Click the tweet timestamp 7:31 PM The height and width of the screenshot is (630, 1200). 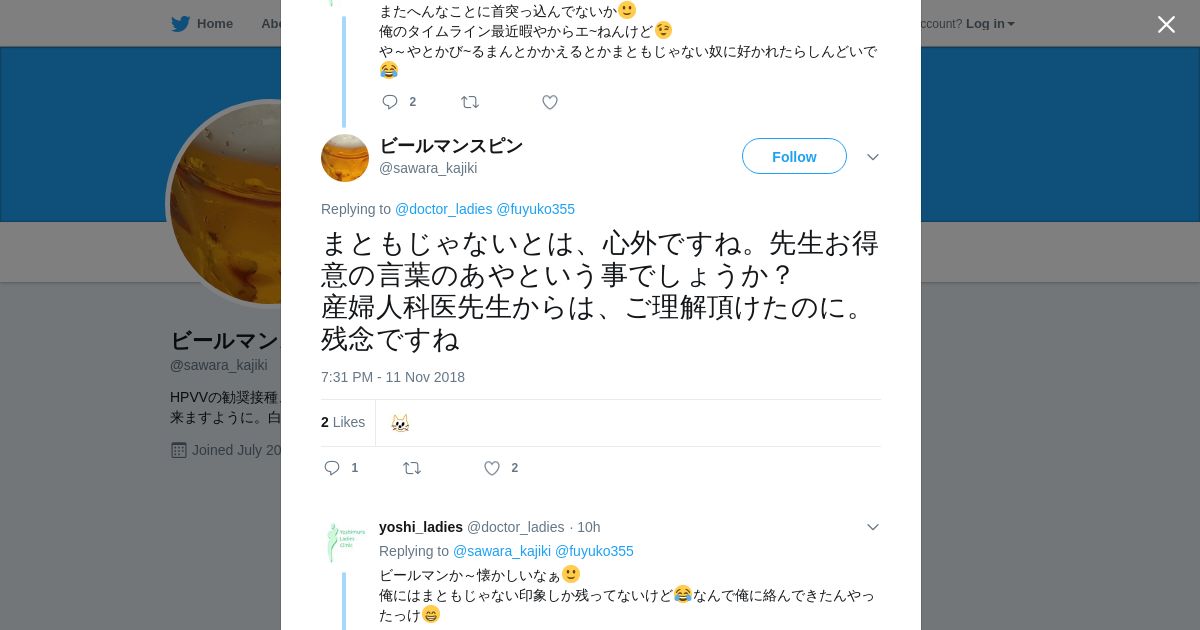(x=392, y=377)
